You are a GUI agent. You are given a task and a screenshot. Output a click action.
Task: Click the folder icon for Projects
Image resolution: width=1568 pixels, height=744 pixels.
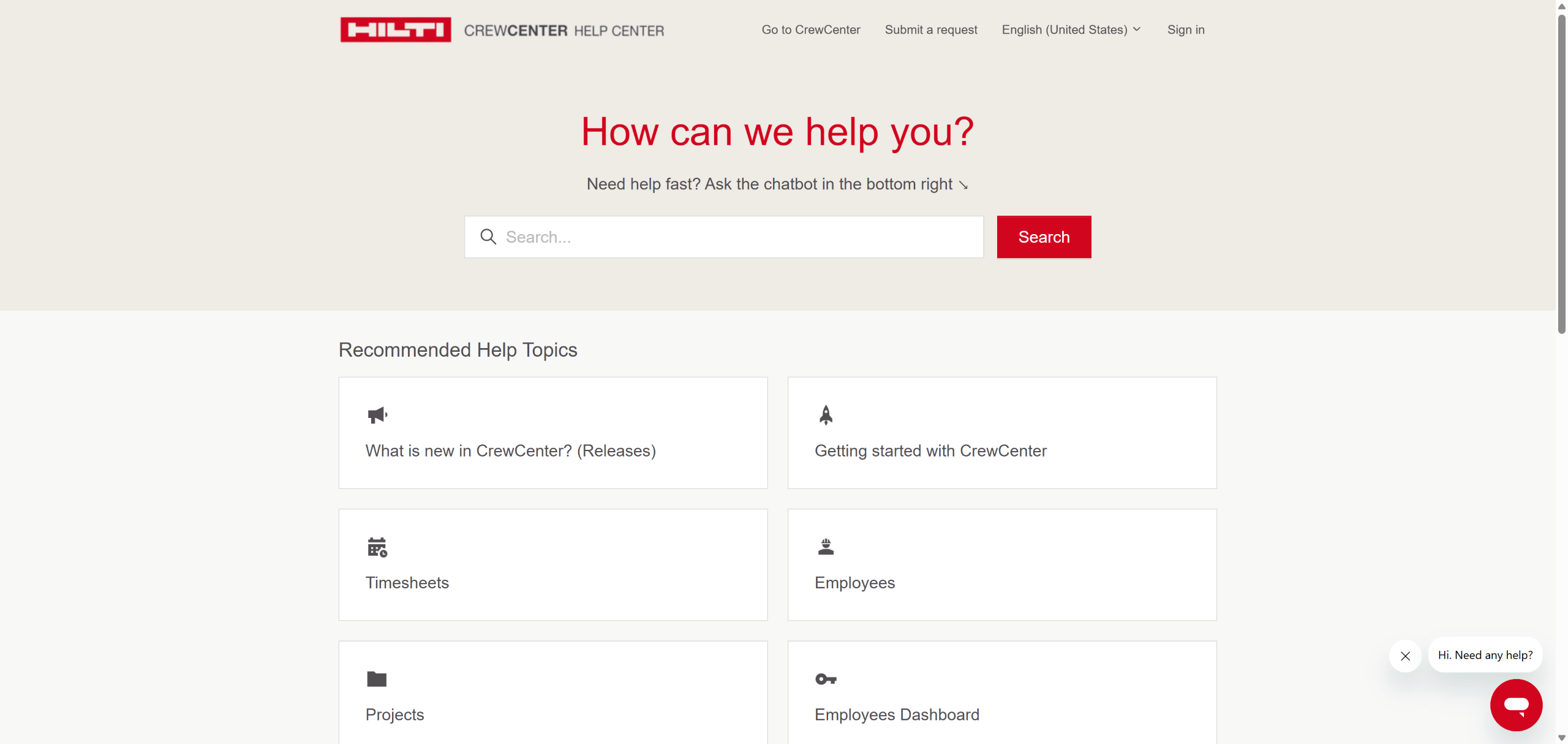pos(377,679)
